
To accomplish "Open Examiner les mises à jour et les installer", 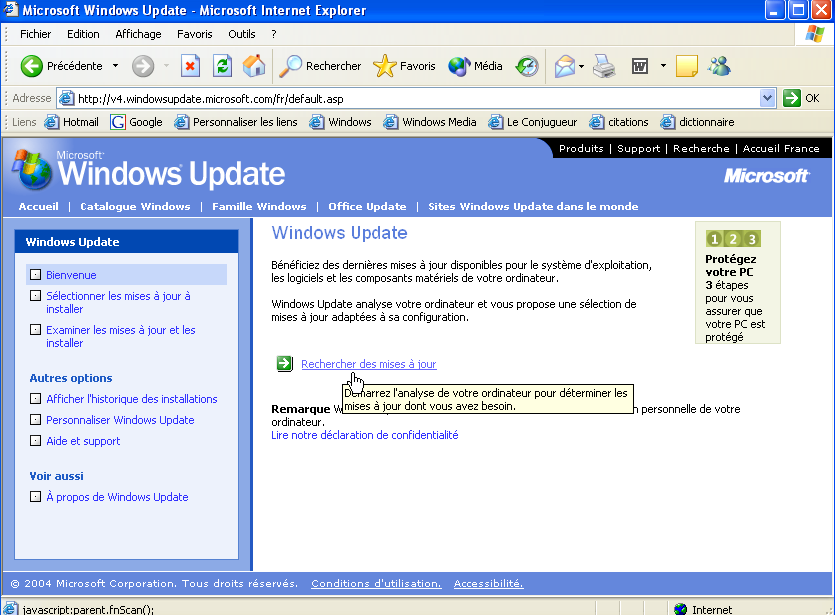I will (x=121, y=337).
